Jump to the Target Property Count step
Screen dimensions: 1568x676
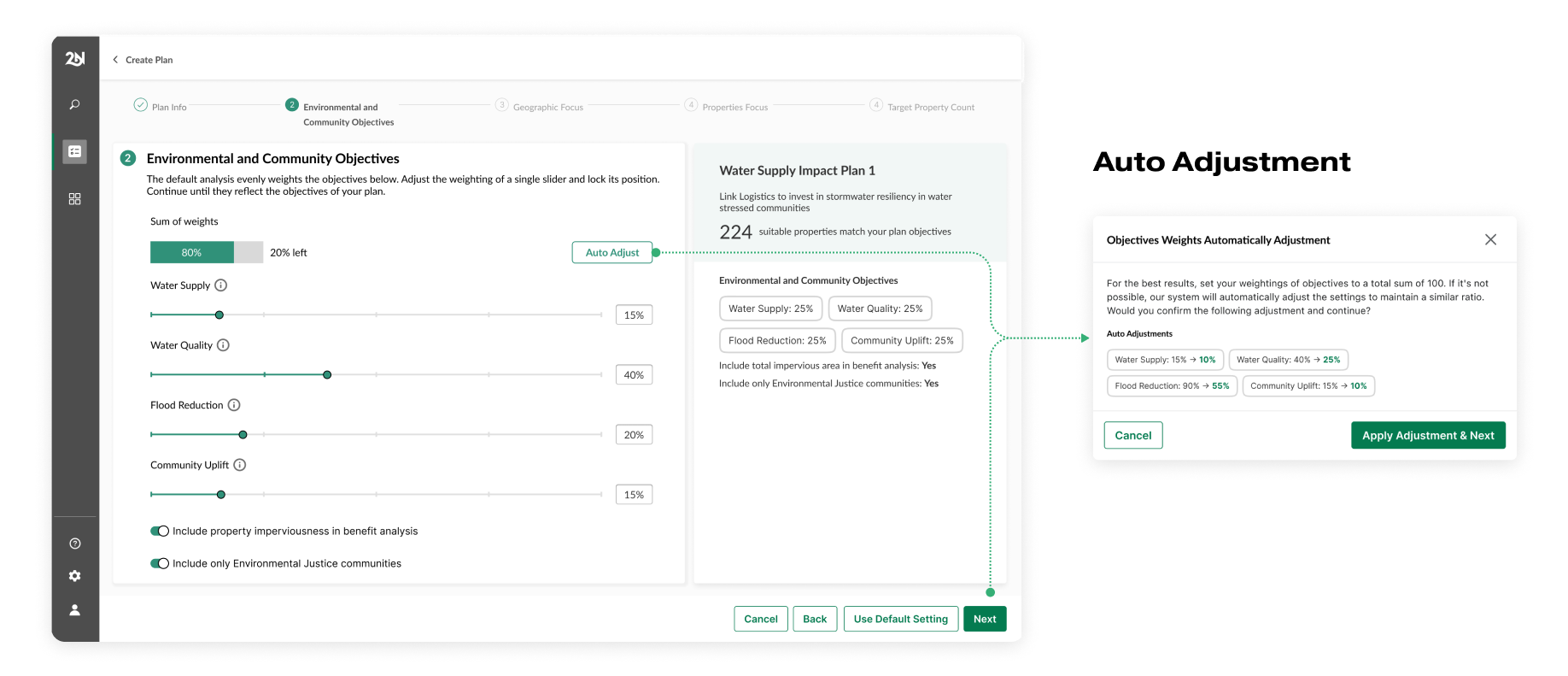(930, 108)
